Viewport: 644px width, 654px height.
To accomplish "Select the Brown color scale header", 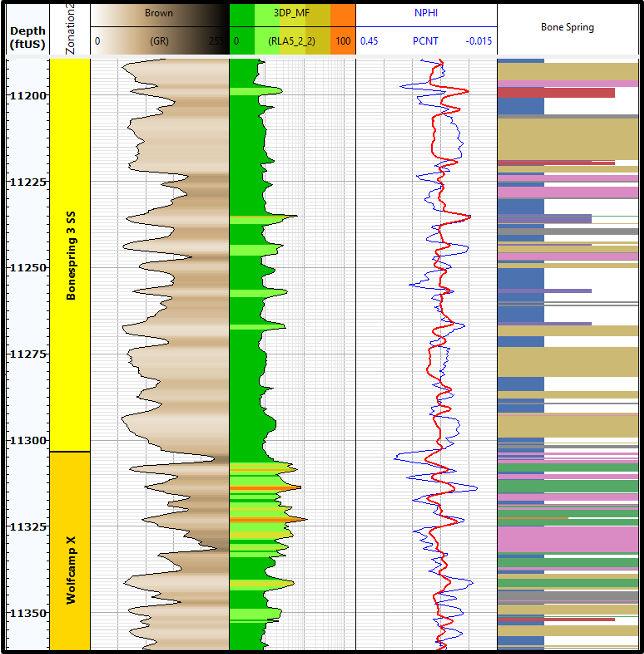I will pos(159,13).
